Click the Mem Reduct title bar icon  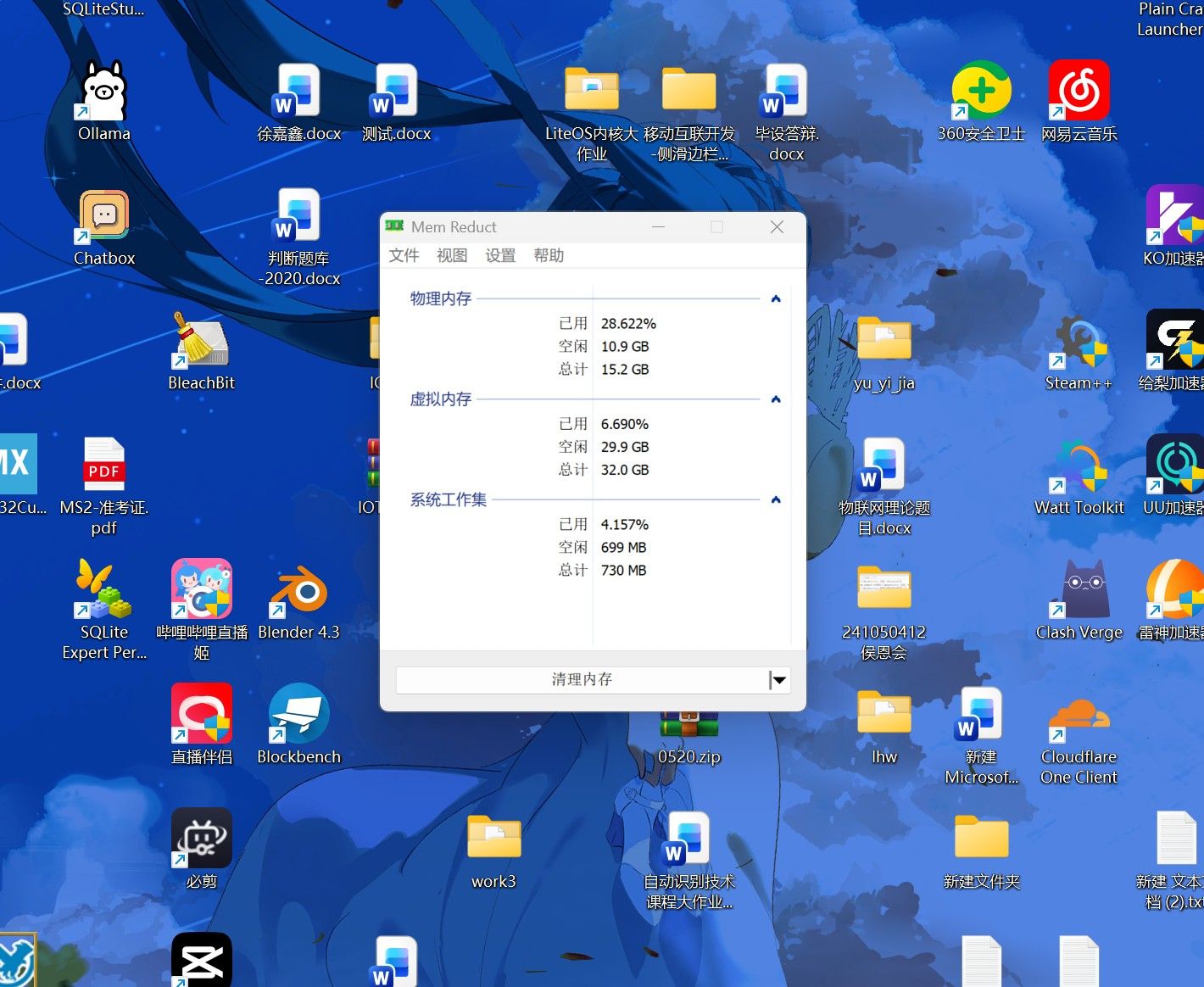(x=394, y=226)
